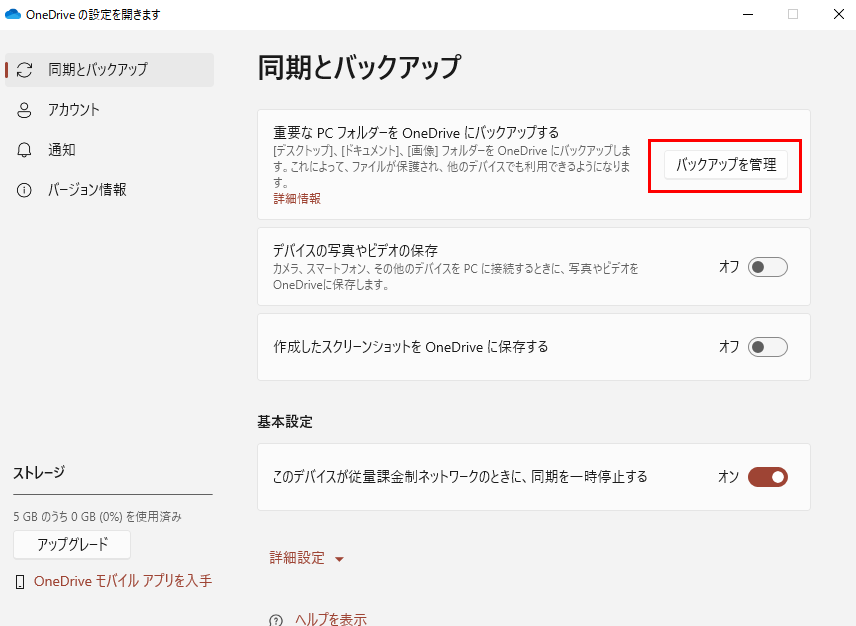Open the アカウント sidebar tab
Image resolution: width=856 pixels, height=626 pixels.
click(x=110, y=110)
